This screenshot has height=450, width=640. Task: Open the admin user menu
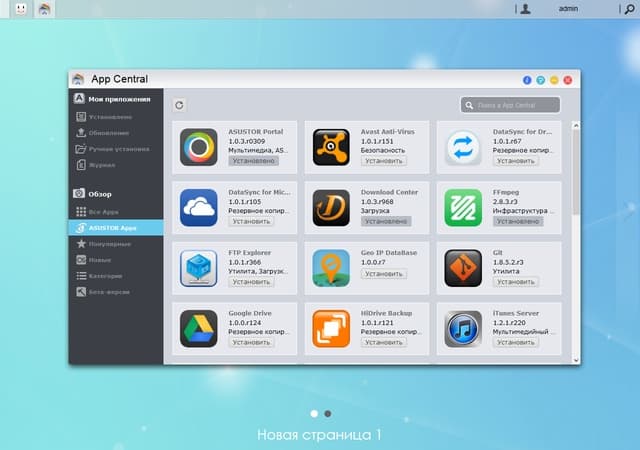pos(568,9)
